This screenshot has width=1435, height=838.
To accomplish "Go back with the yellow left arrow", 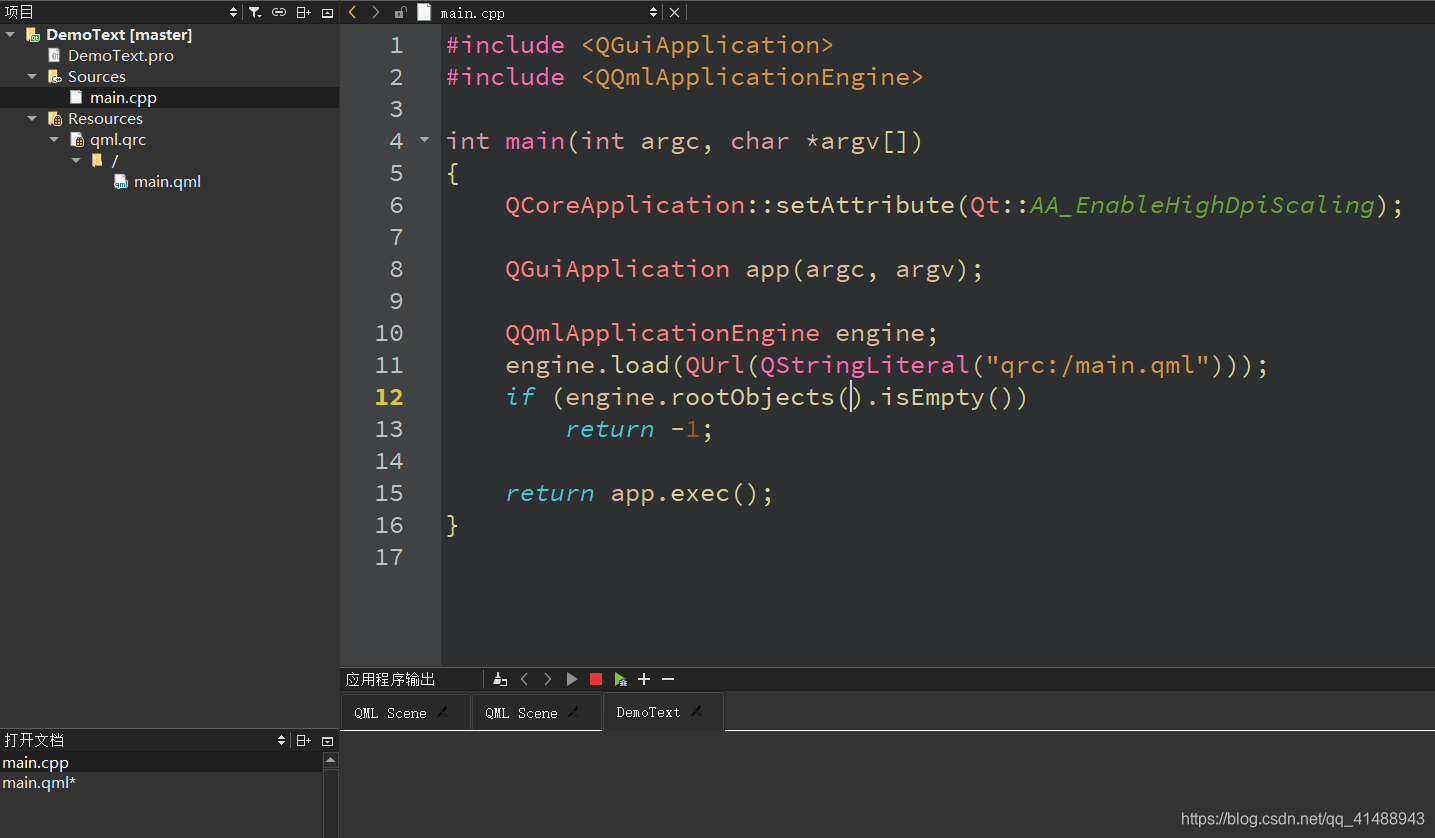I will 352,12.
